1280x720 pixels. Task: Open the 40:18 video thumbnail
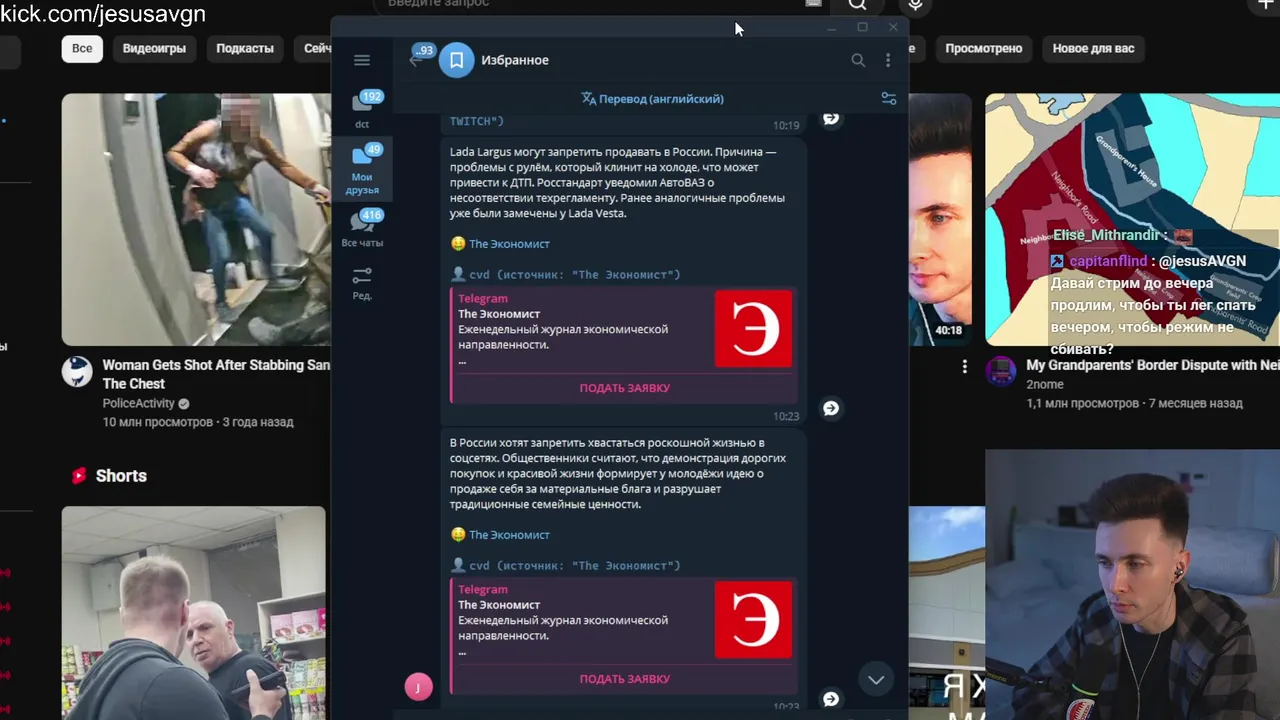pos(940,219)
